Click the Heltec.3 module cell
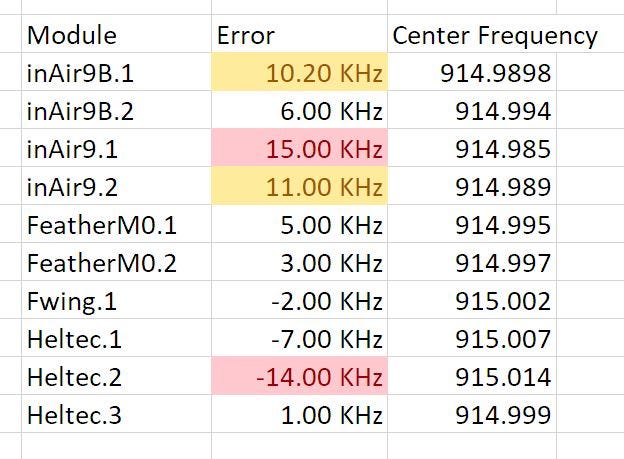624x459 pixels. (x=116, y=414)
